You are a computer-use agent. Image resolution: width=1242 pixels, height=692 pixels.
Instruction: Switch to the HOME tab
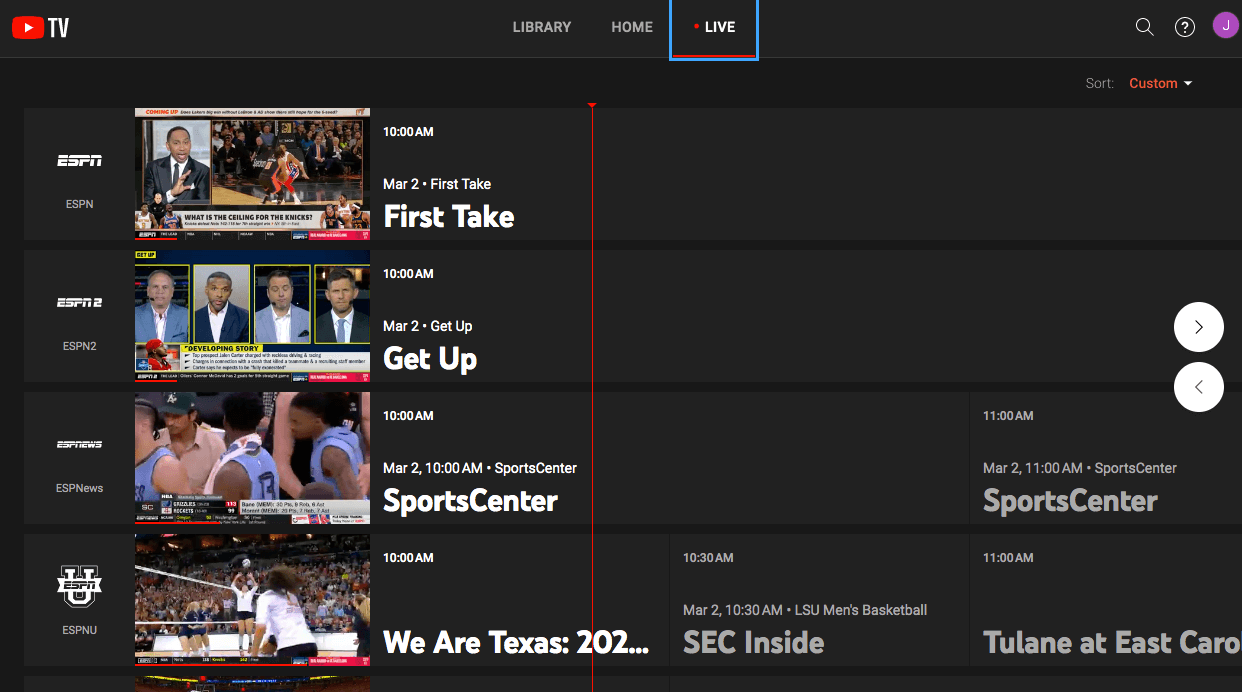point(631,27)
